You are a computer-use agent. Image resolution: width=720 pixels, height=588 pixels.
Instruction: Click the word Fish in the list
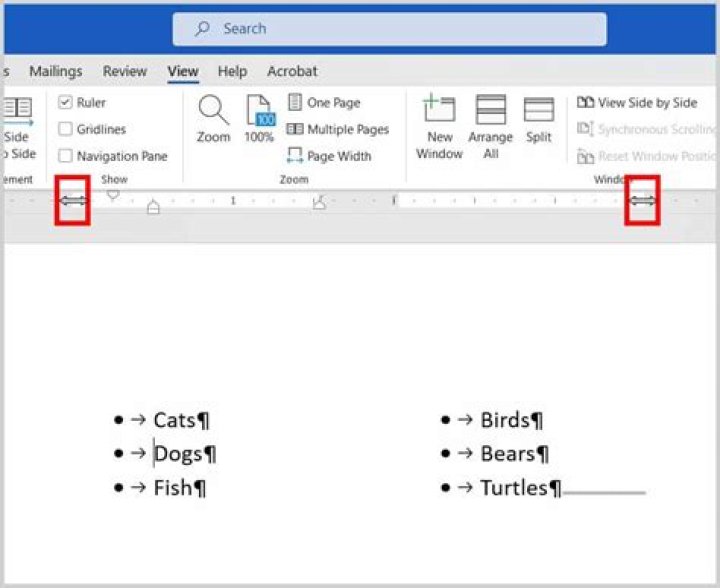click(173, 487)
